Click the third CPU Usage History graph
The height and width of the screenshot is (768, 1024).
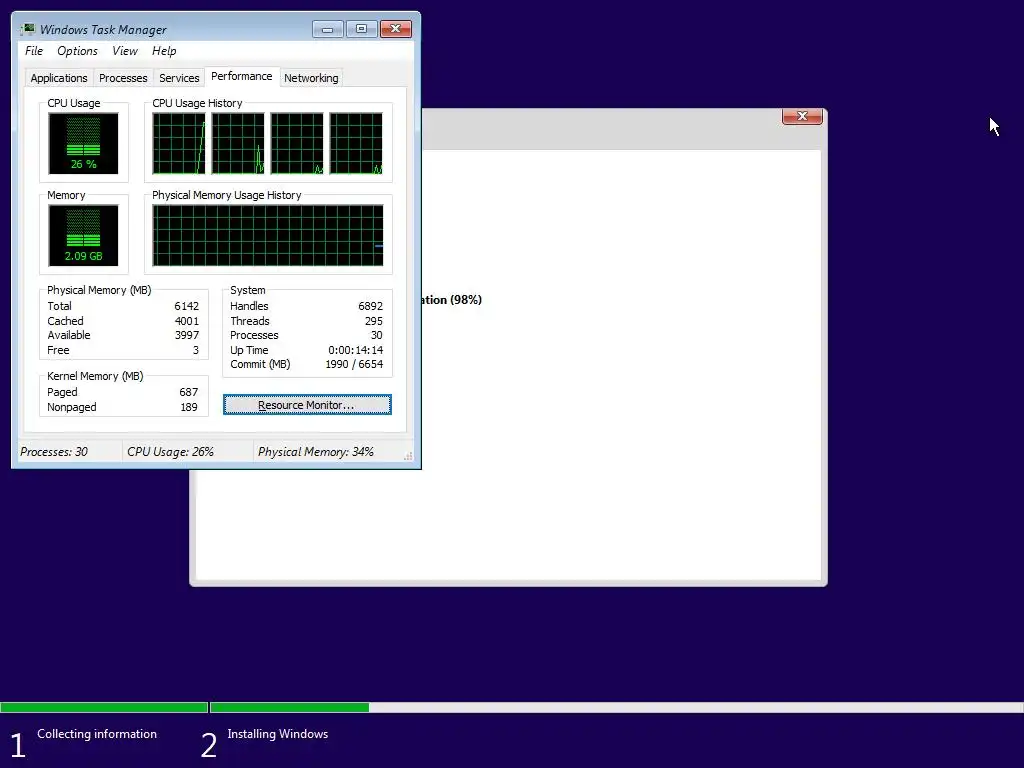point(296,143)
